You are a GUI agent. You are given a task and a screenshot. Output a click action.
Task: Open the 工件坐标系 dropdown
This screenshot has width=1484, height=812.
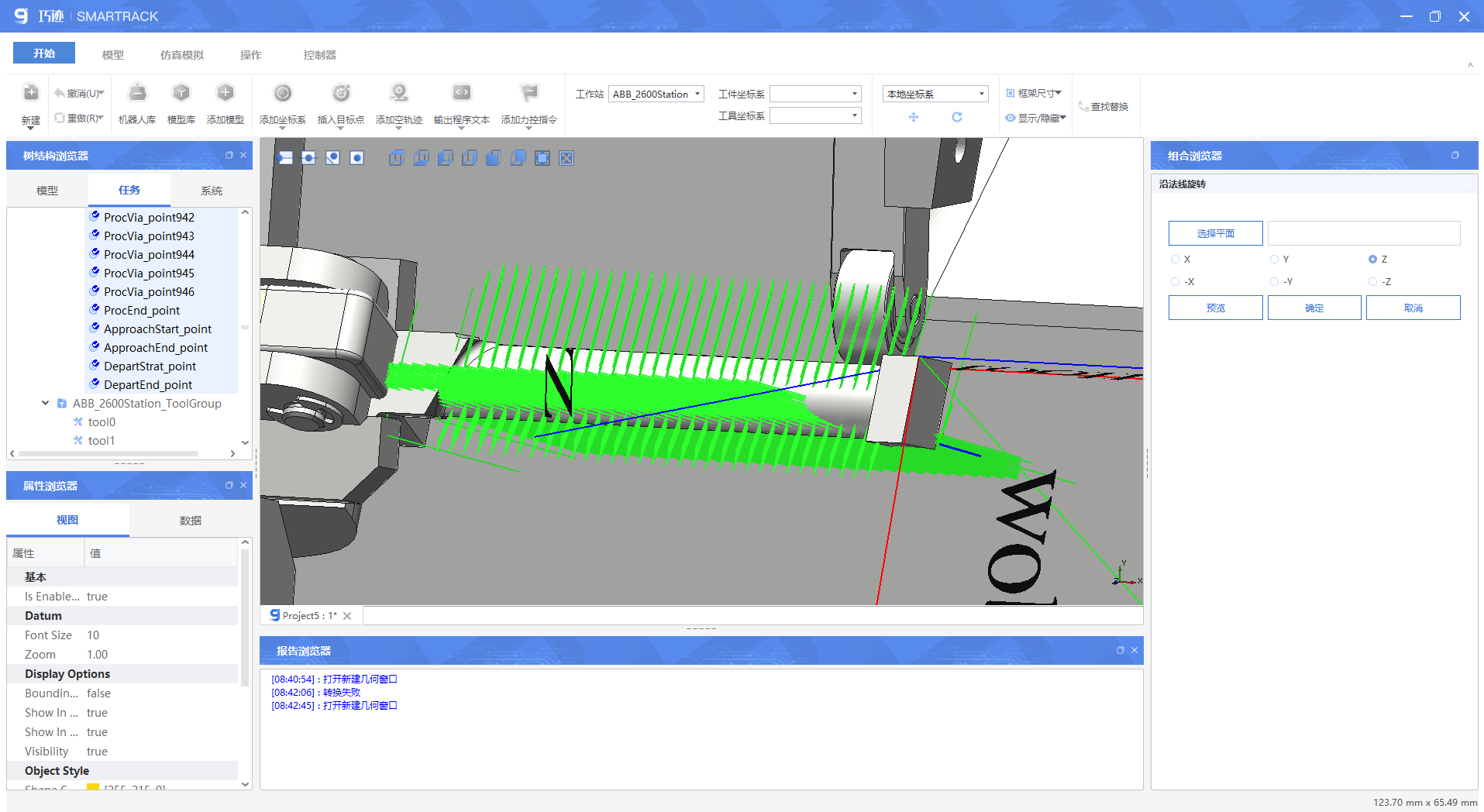pos(815,94)
